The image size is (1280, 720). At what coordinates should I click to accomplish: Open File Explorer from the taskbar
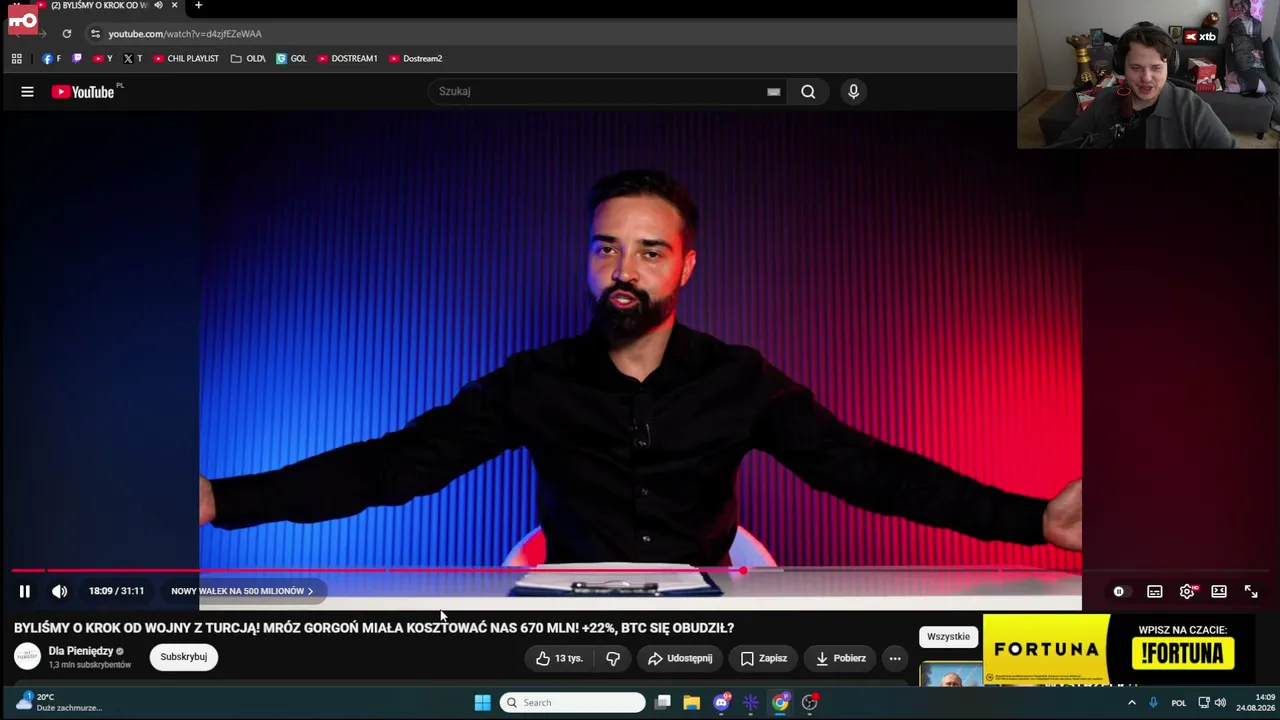click(x=691, y=703)
